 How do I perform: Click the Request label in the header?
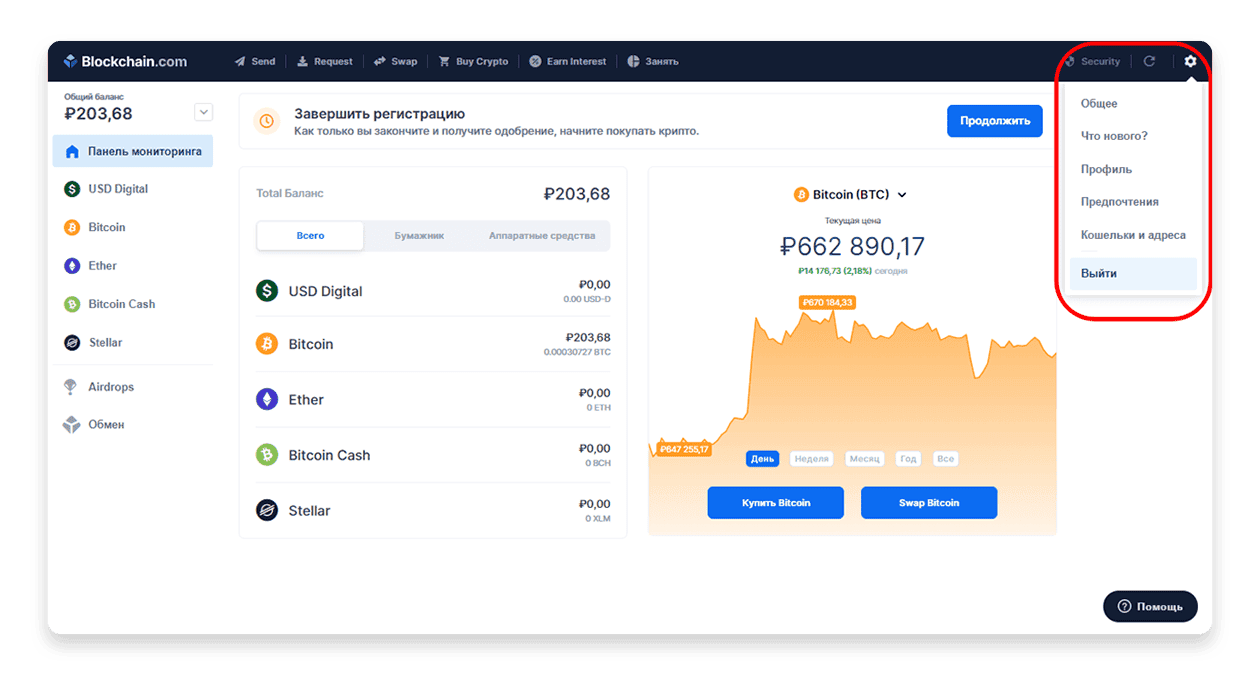tap(333, 62)
